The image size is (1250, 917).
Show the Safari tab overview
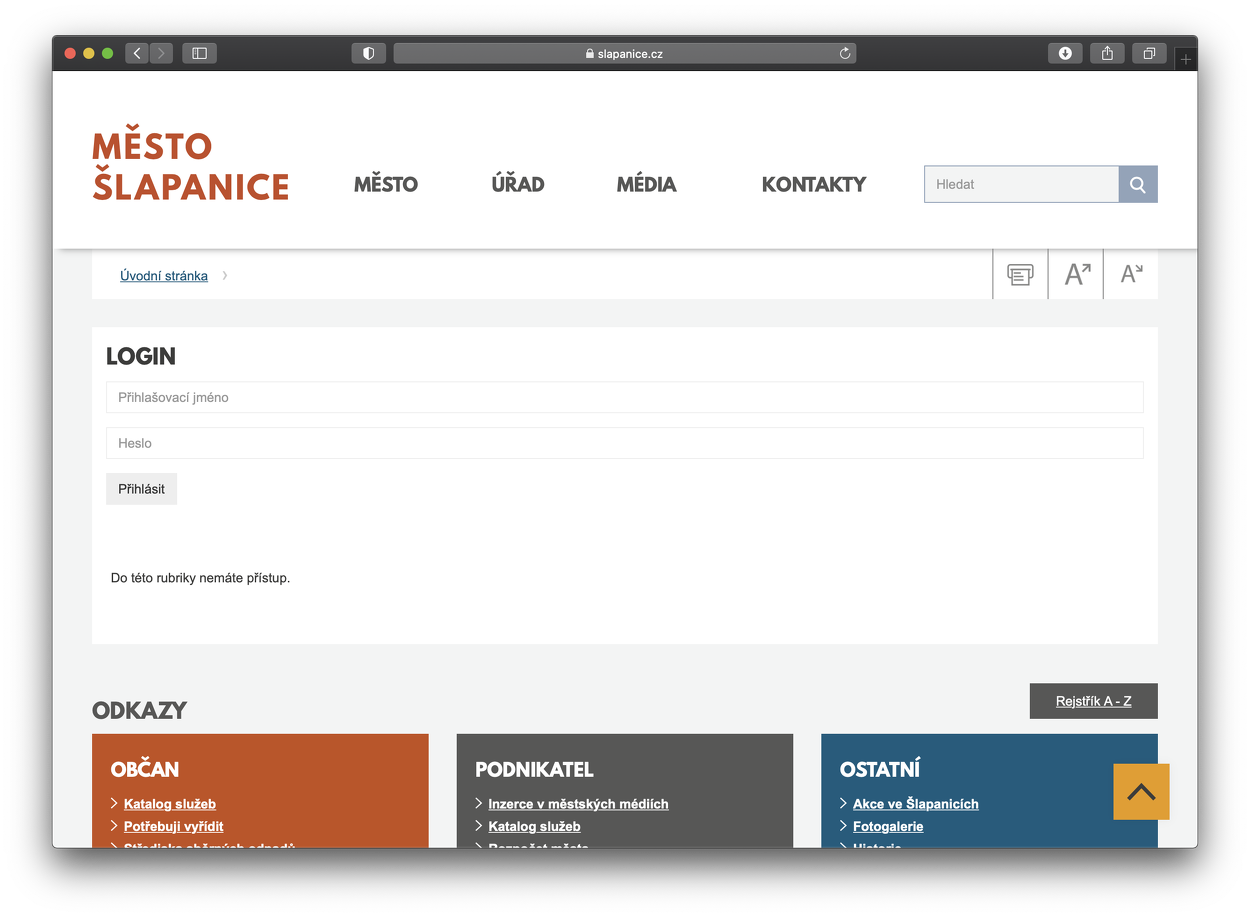click(x=1149, y=53)
